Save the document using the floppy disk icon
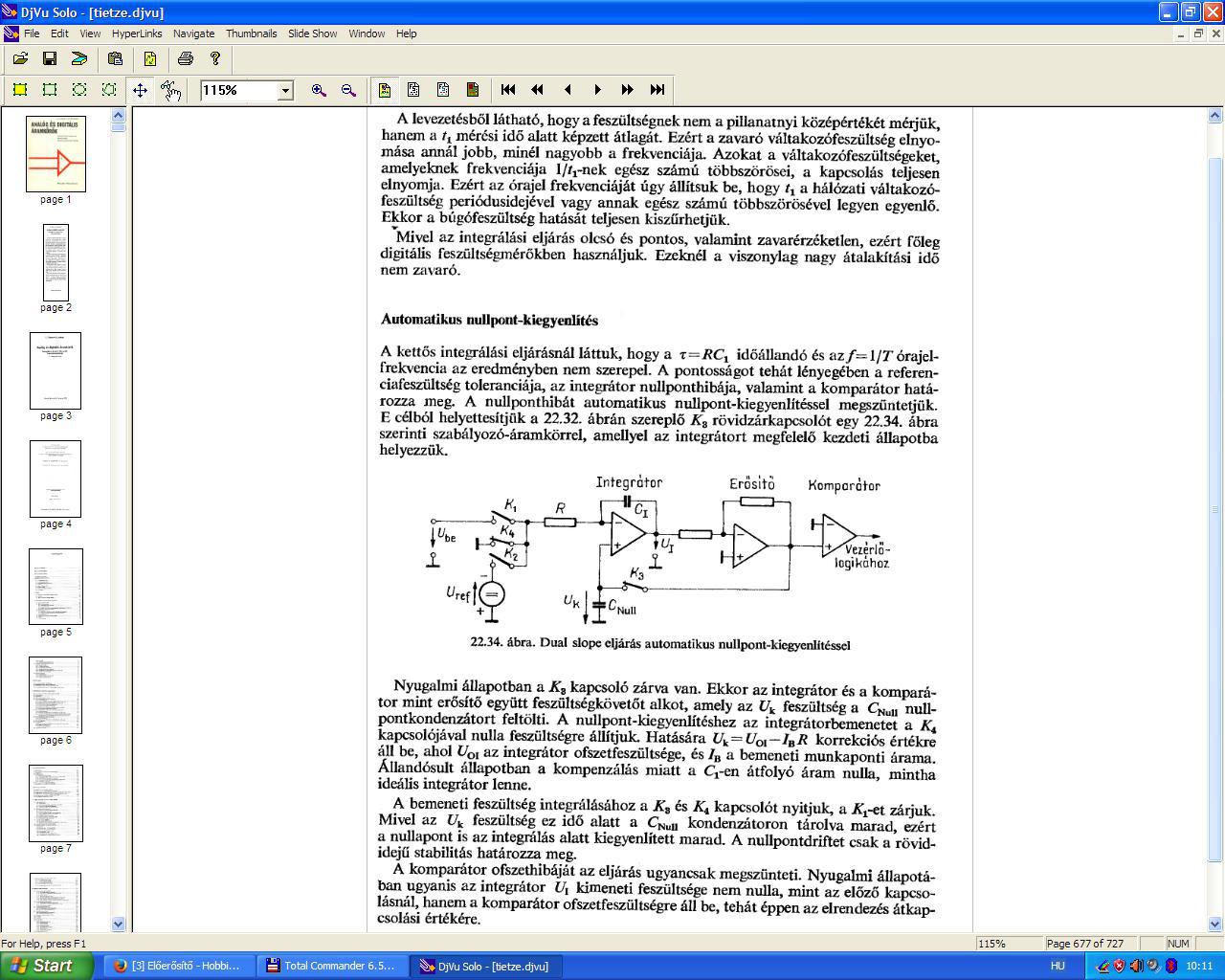Screen dimensions: 1225x980 (50, 59)
